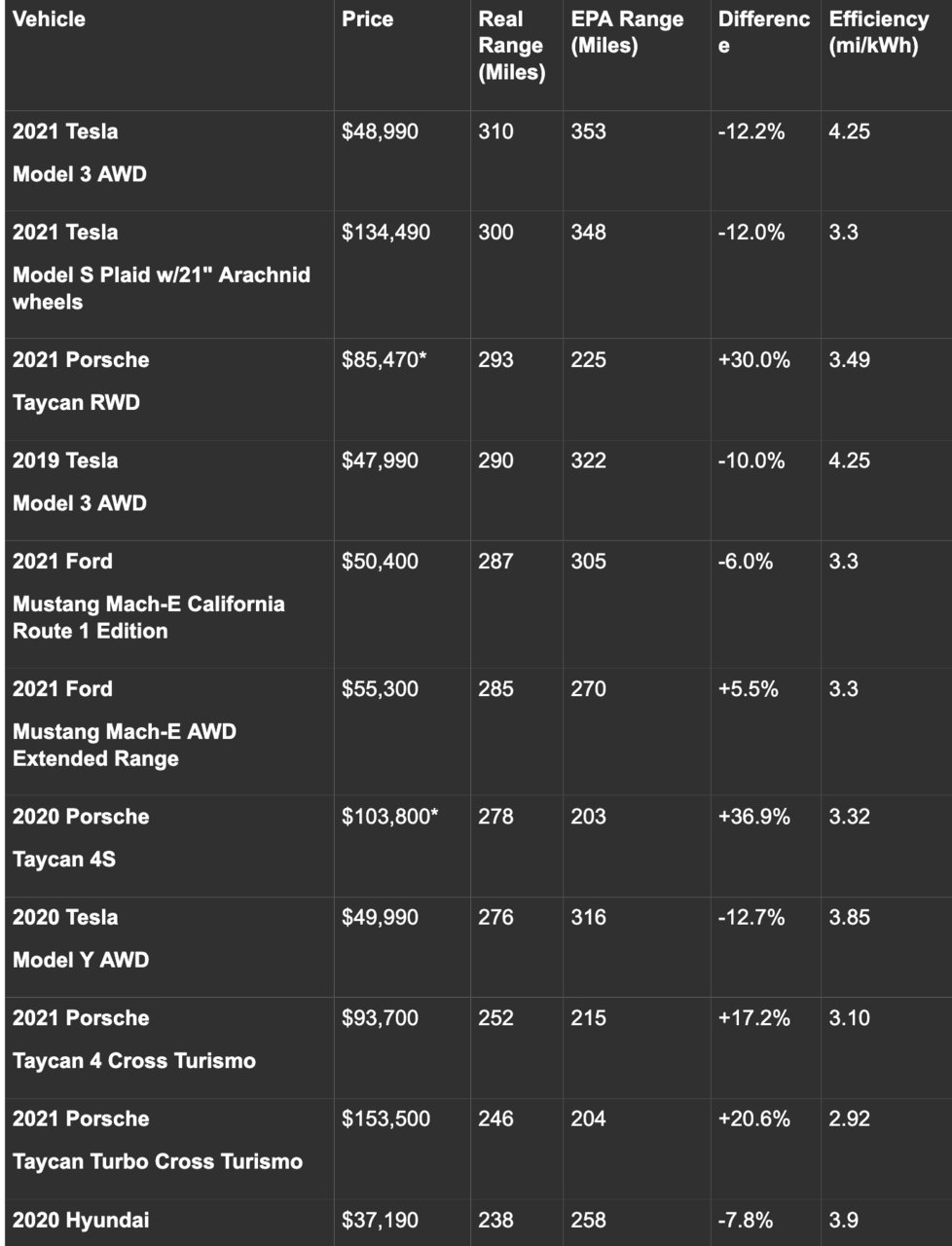This screenshot has width=952, height=1246.
Task: Click the +36.9% difference value
Action: pyautogui.click(x=753, y=817)
